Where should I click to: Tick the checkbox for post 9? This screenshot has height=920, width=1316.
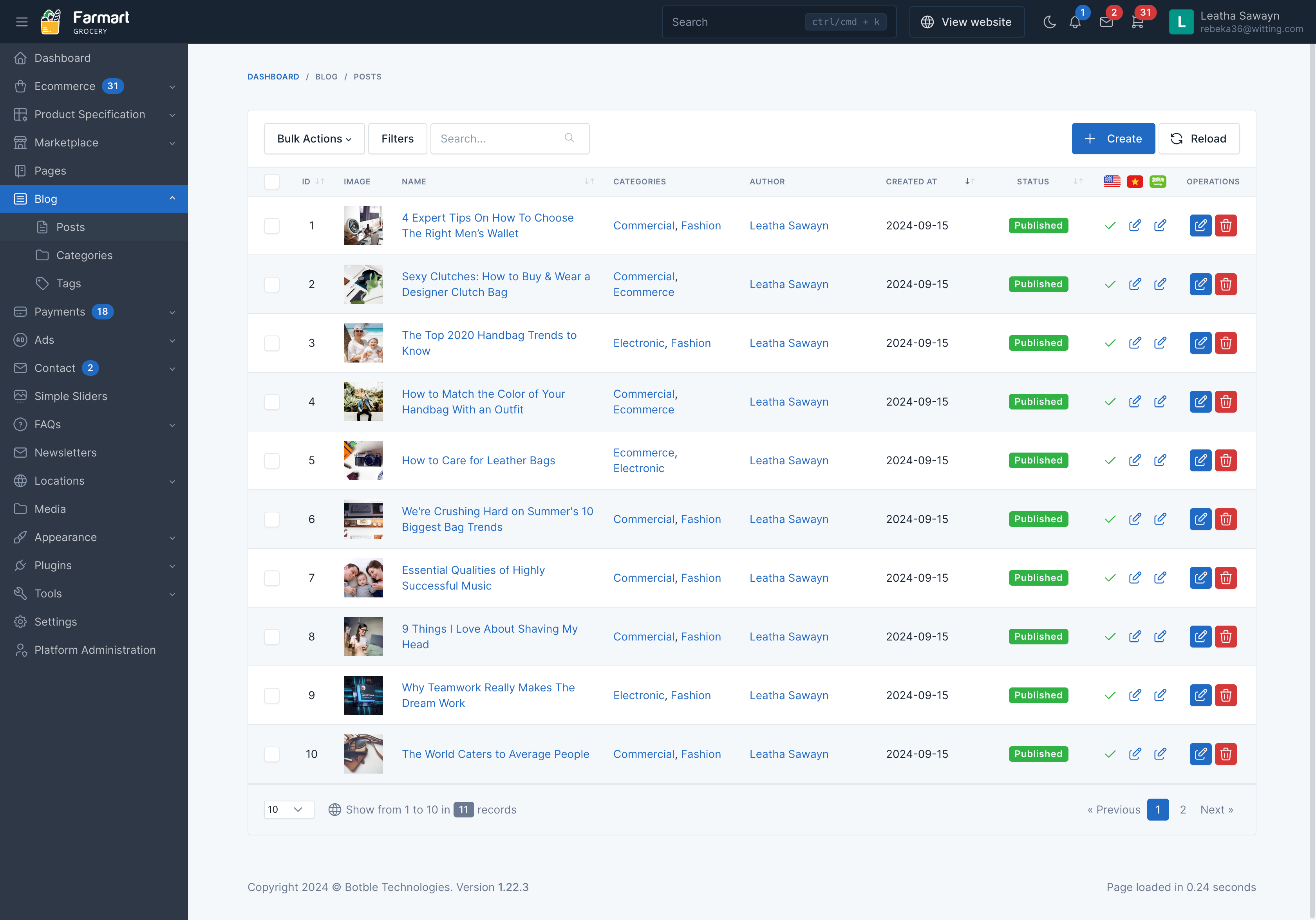272,695
